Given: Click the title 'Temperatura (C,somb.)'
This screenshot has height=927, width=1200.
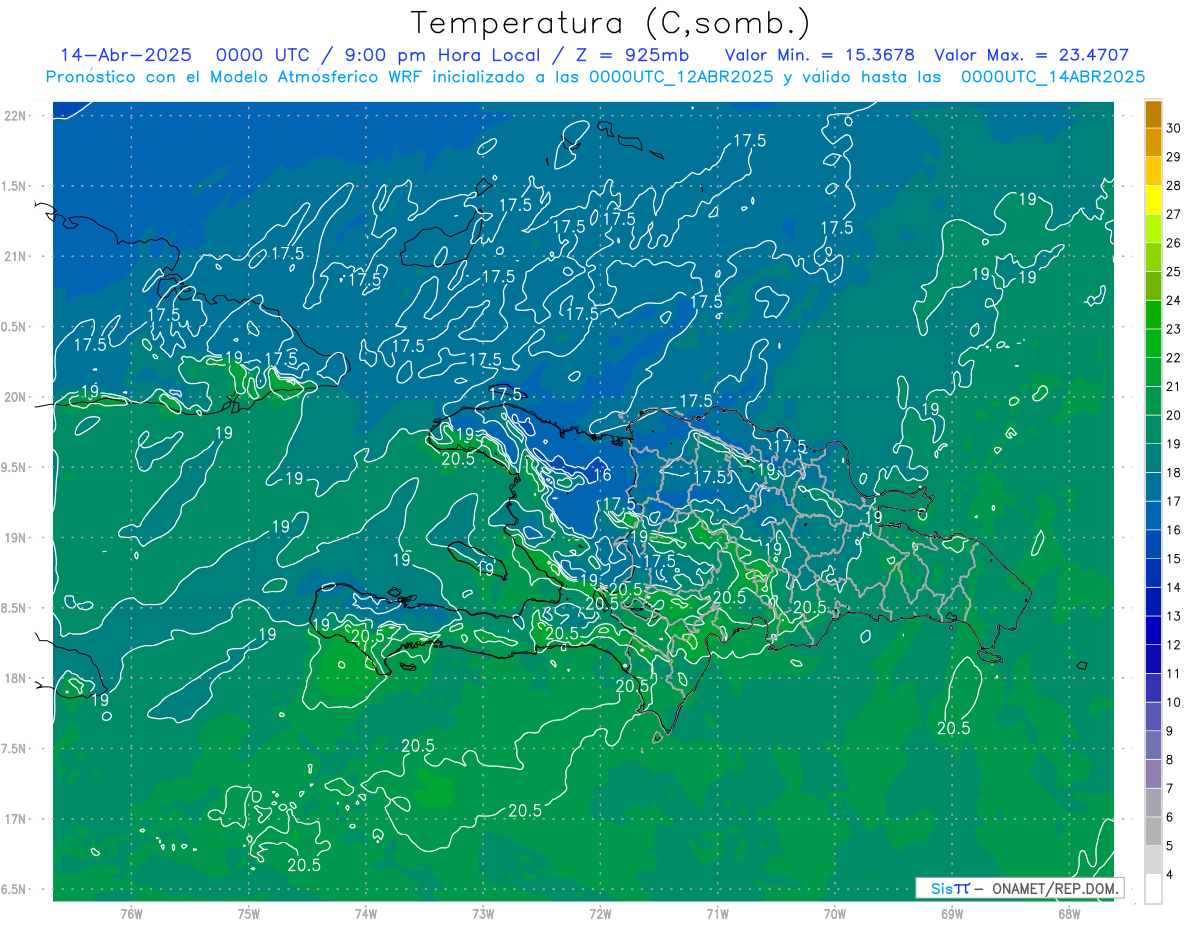Looking at the screenshot, I should point(611,23).
